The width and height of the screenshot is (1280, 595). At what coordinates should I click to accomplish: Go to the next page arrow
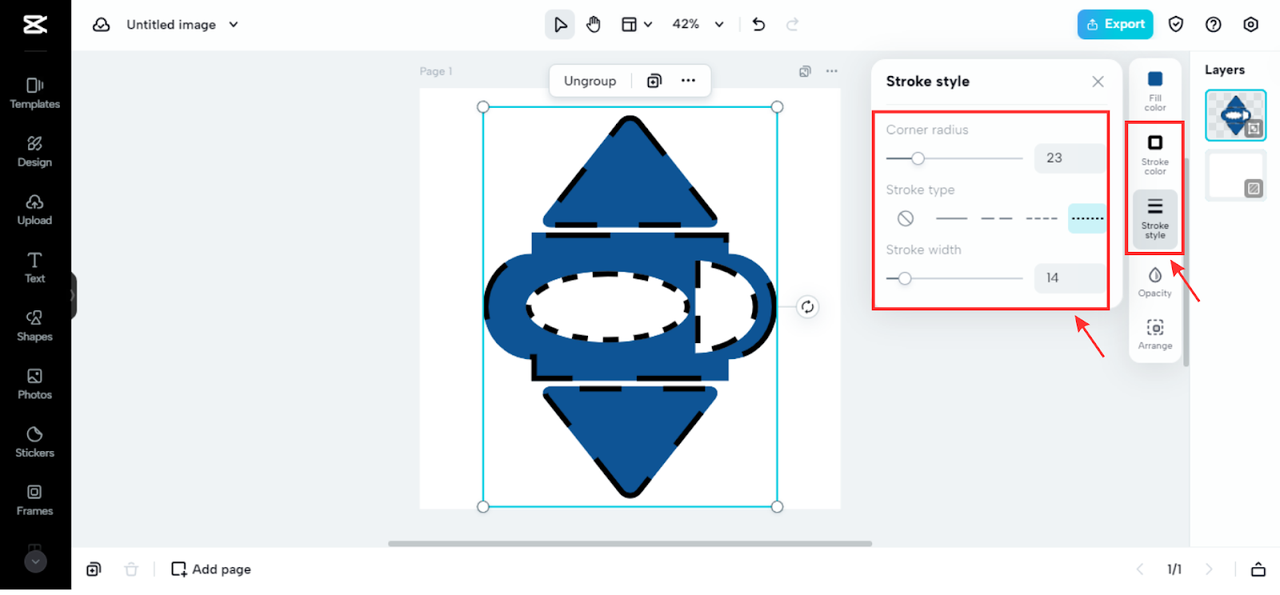[1209, 570]
